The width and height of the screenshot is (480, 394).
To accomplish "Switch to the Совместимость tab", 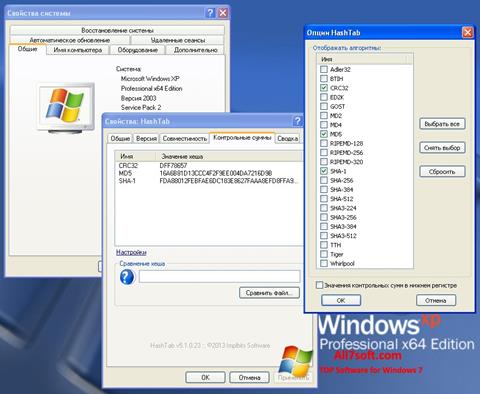I will 185,139.
